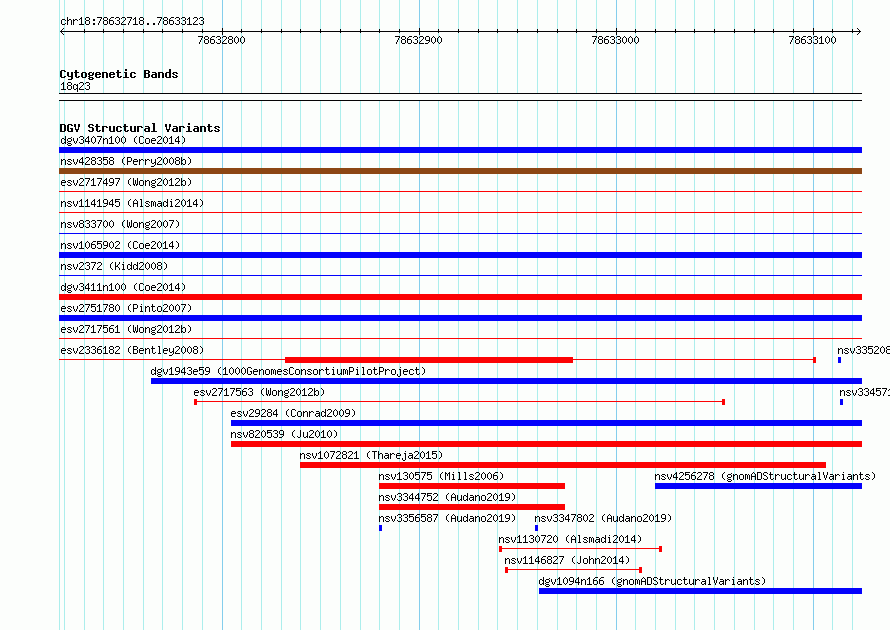Open variant dgv1943e59 (1000GenomesConsortiumPilotProject) label
Image resolution: width=890 pixels, height=630 pixels.
click(288, 371)
